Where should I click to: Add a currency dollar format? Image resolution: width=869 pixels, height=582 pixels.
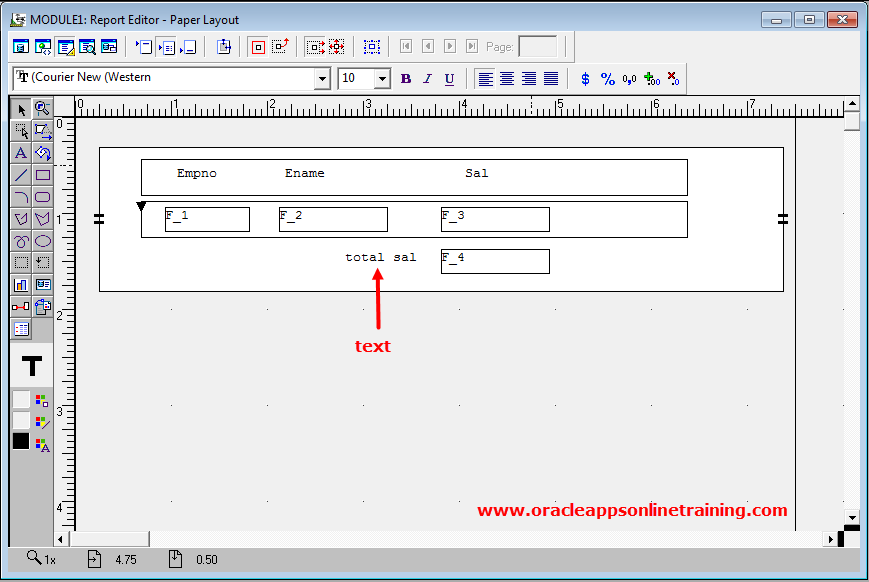(586, 79)
